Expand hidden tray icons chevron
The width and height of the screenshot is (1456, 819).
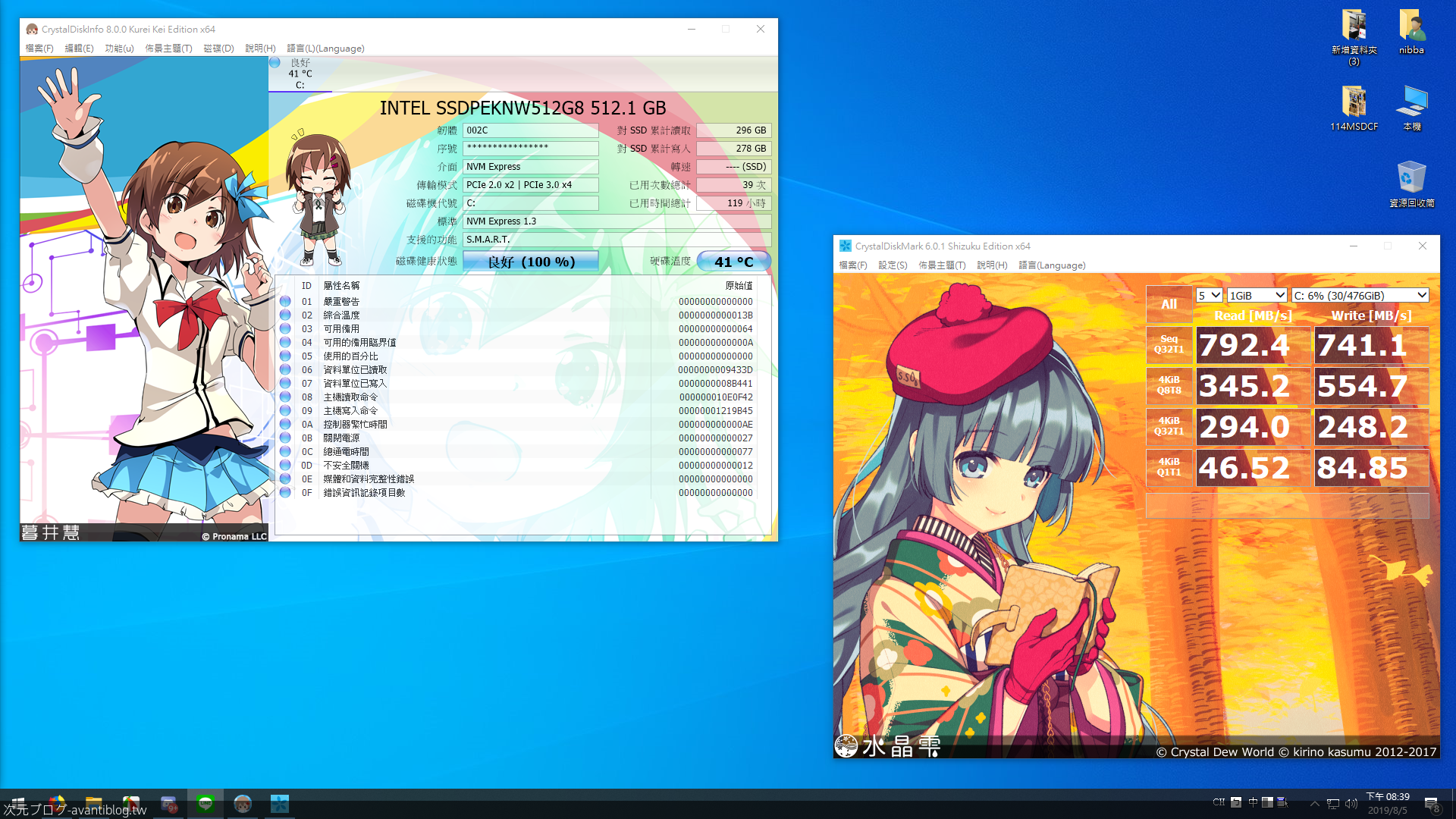(1315, 804)
